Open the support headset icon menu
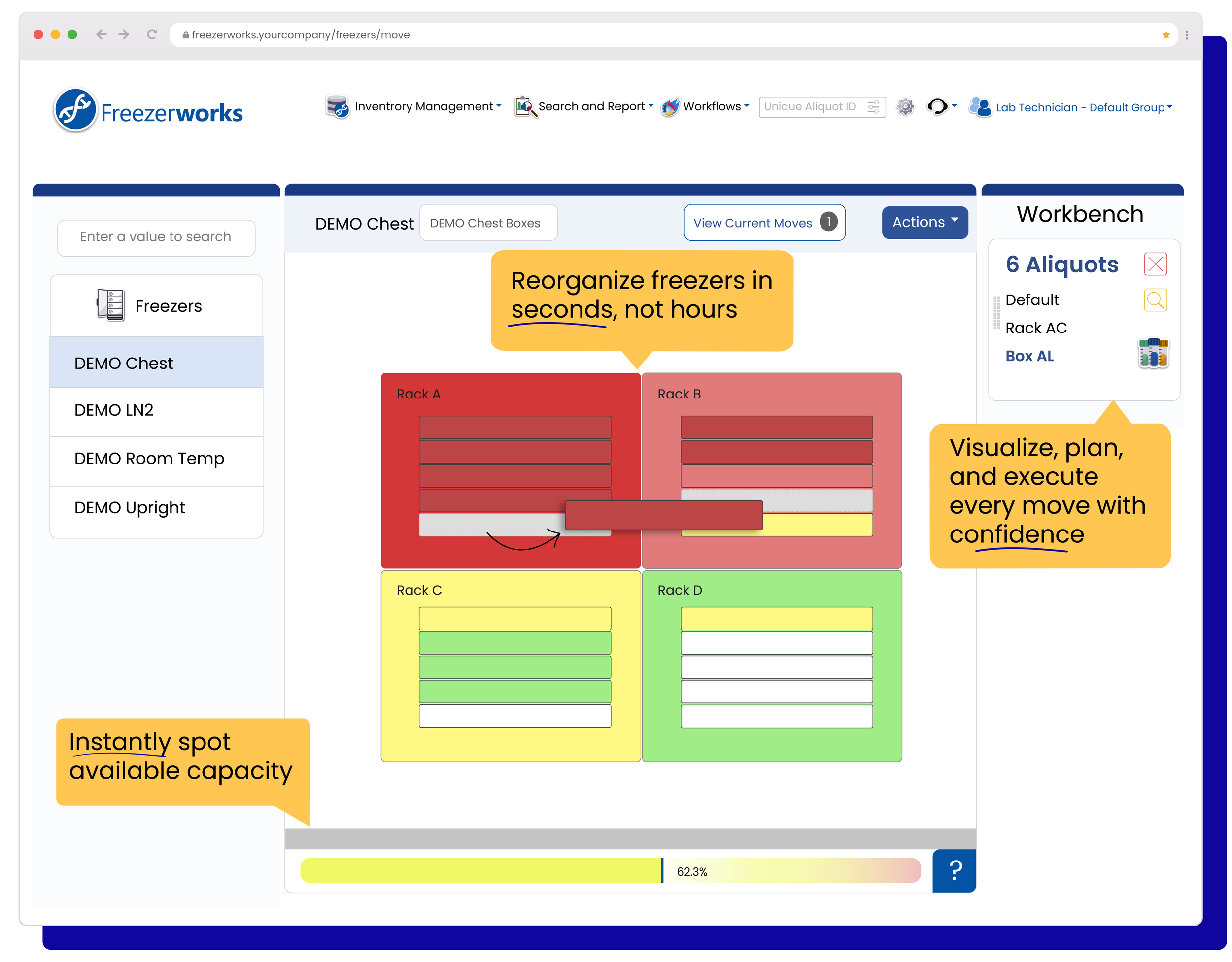 pos(941,106)
